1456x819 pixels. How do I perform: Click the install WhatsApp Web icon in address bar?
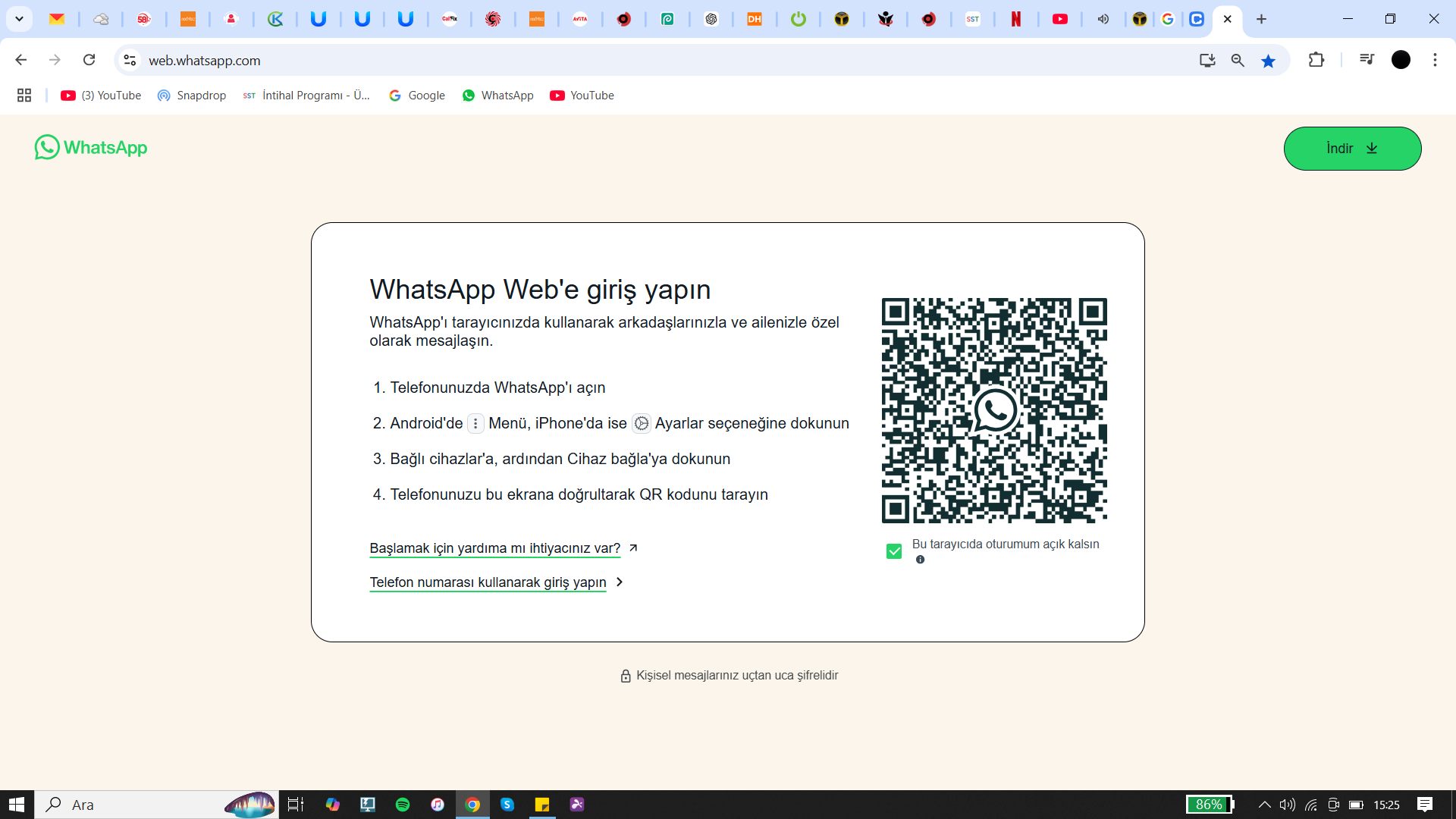(1208, 61)
